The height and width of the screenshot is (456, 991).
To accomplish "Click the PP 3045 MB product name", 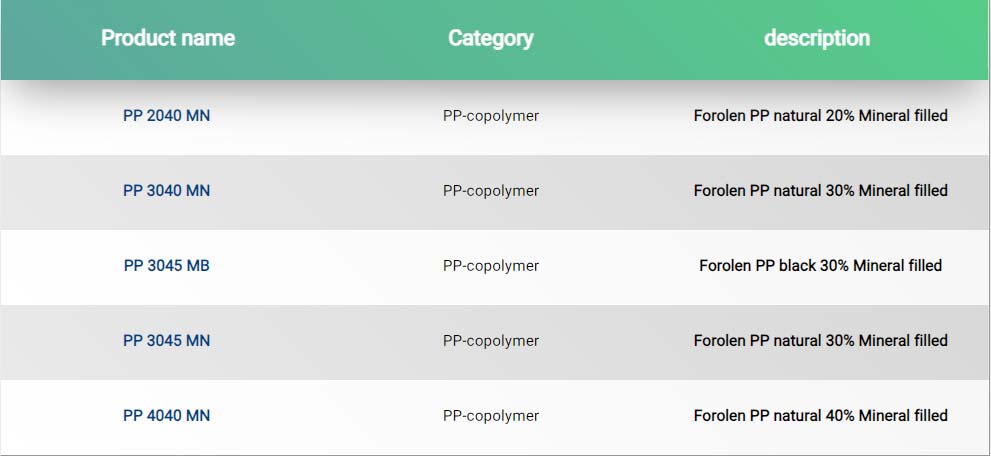I will (166, 266).
